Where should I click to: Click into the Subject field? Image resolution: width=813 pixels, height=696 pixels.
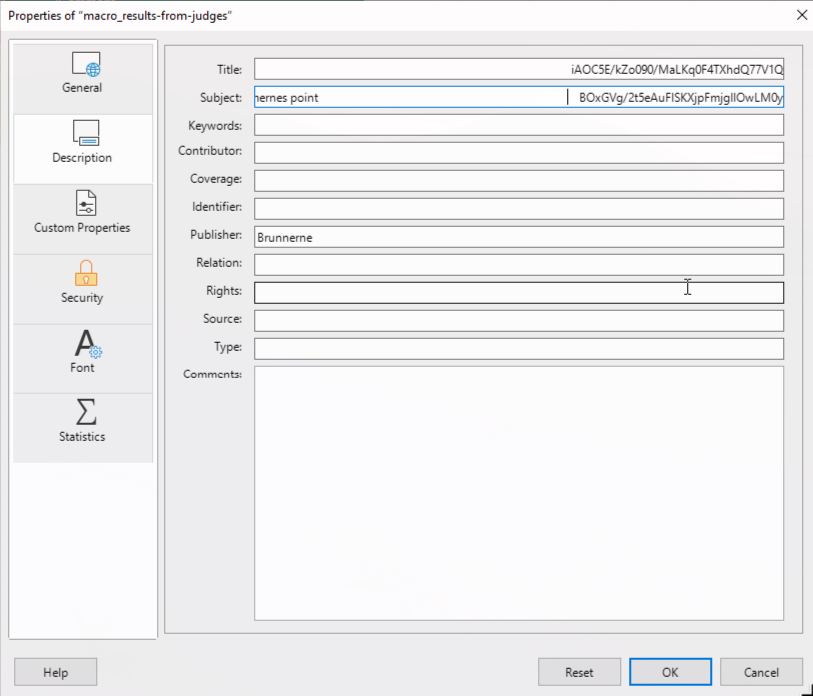point(518,97)
